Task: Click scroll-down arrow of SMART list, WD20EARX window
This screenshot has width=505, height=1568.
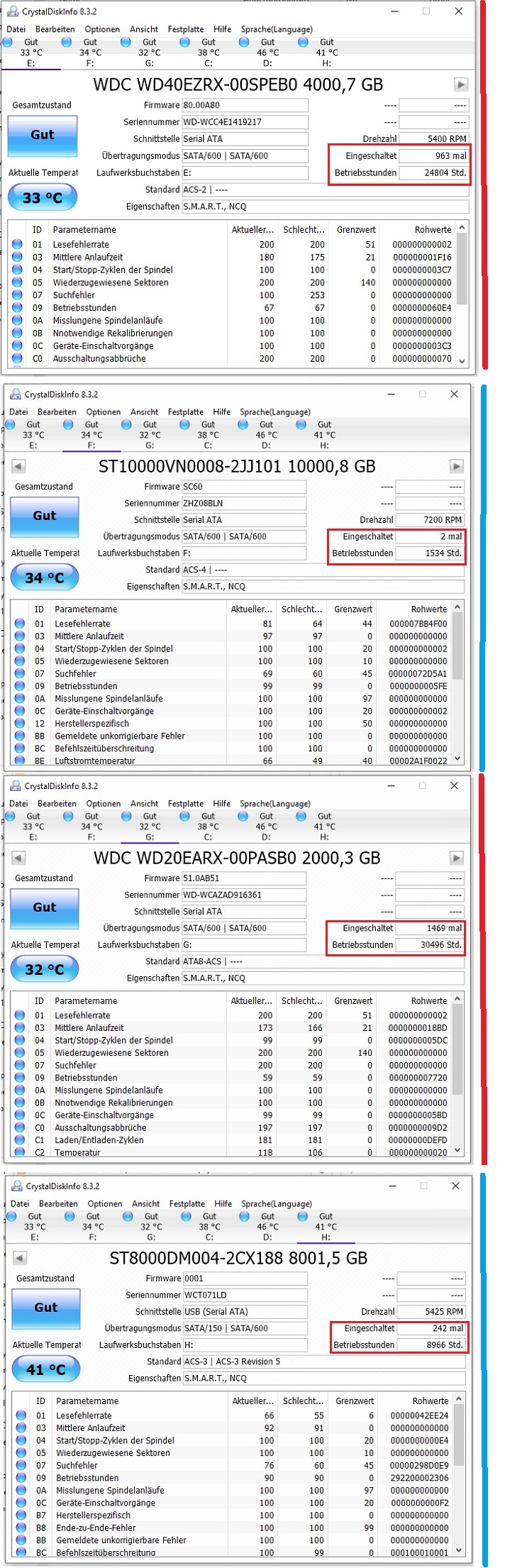Action: point(458,1149)
